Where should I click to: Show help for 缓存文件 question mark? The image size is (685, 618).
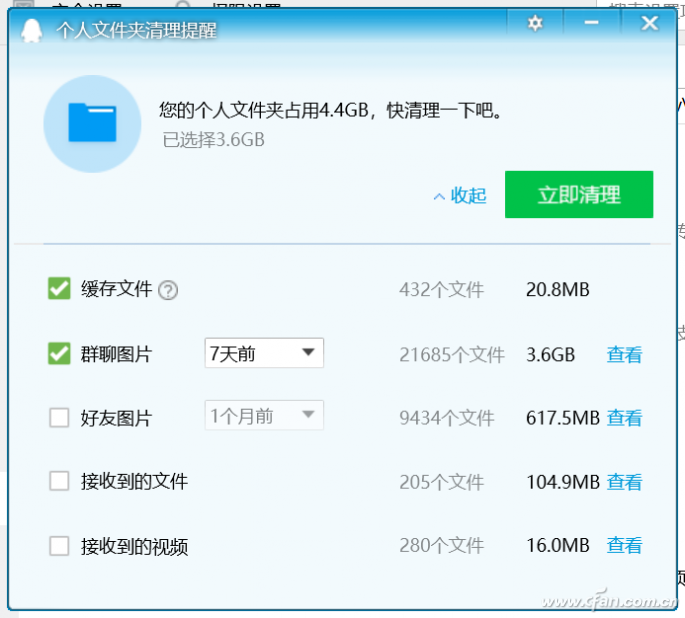(168, 290)
